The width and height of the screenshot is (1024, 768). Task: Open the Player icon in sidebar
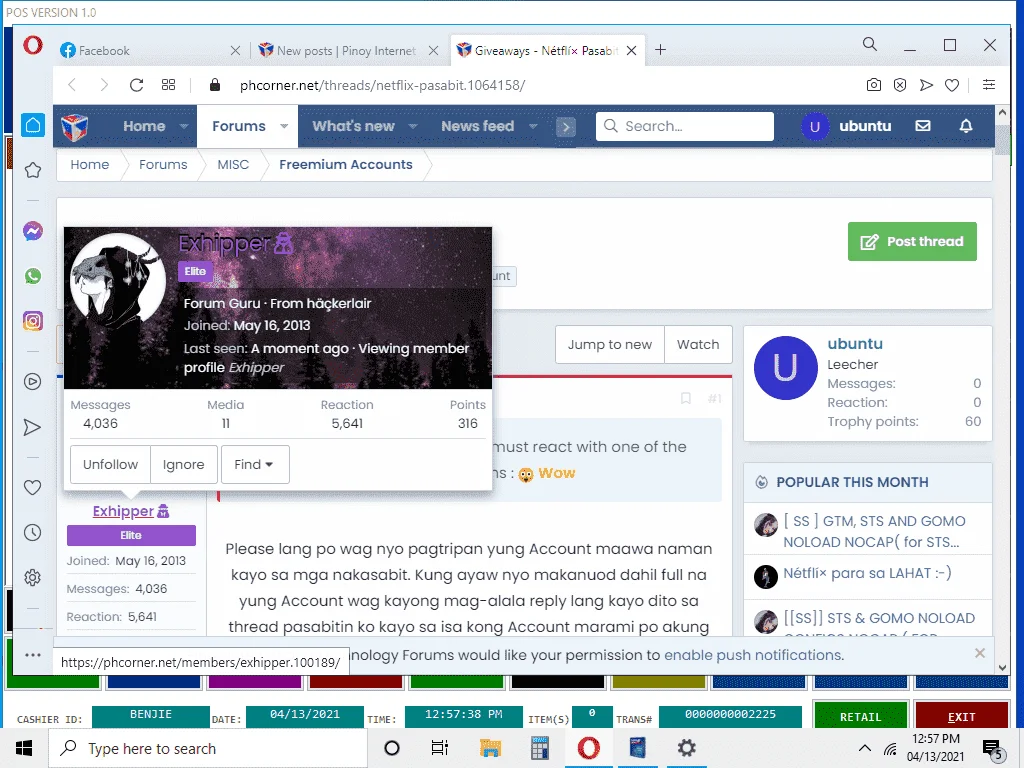pos(33,381)
